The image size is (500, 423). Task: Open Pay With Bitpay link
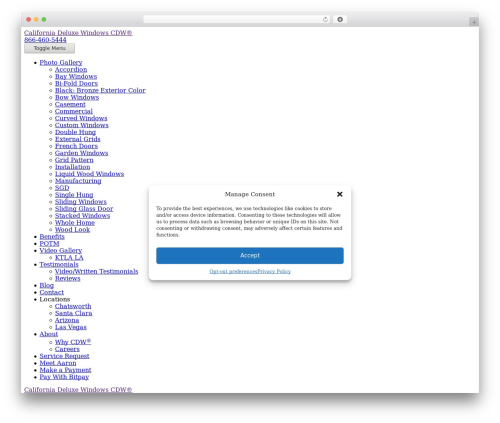64,377
